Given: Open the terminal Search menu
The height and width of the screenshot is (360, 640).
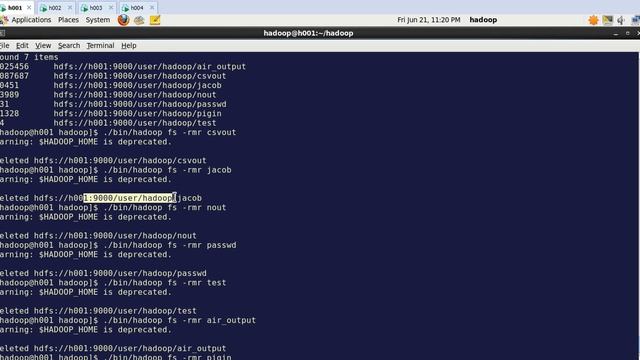Looking at the screenshot, I should click(69, 46).
